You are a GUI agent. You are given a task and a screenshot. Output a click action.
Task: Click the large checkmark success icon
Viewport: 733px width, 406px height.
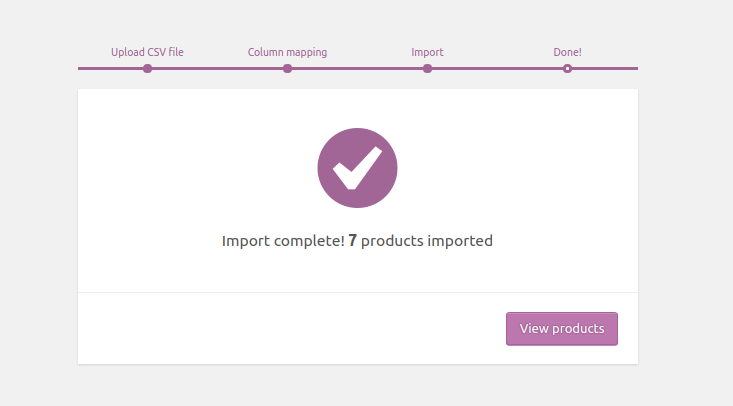click(357, 168)
